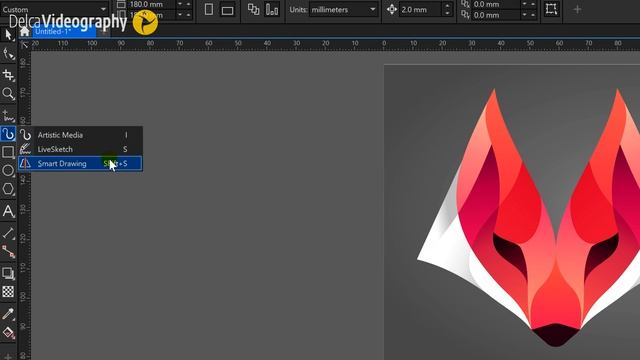Viewport: 640px width, 360px height.
Task: Adjust page height stepper arrows
Action: (x=184, y=15)
